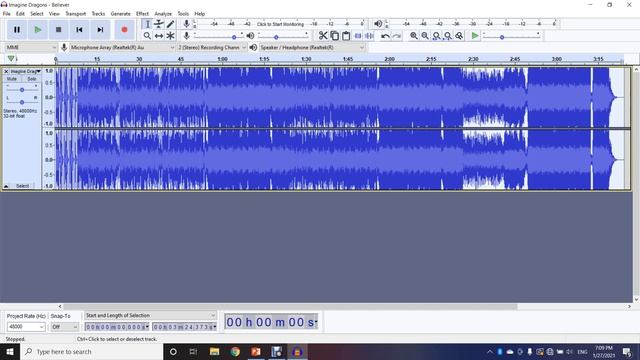Solo the Imagine Dragons track
The width and height of the screenshot is (640, 360).
click(31, 79)
